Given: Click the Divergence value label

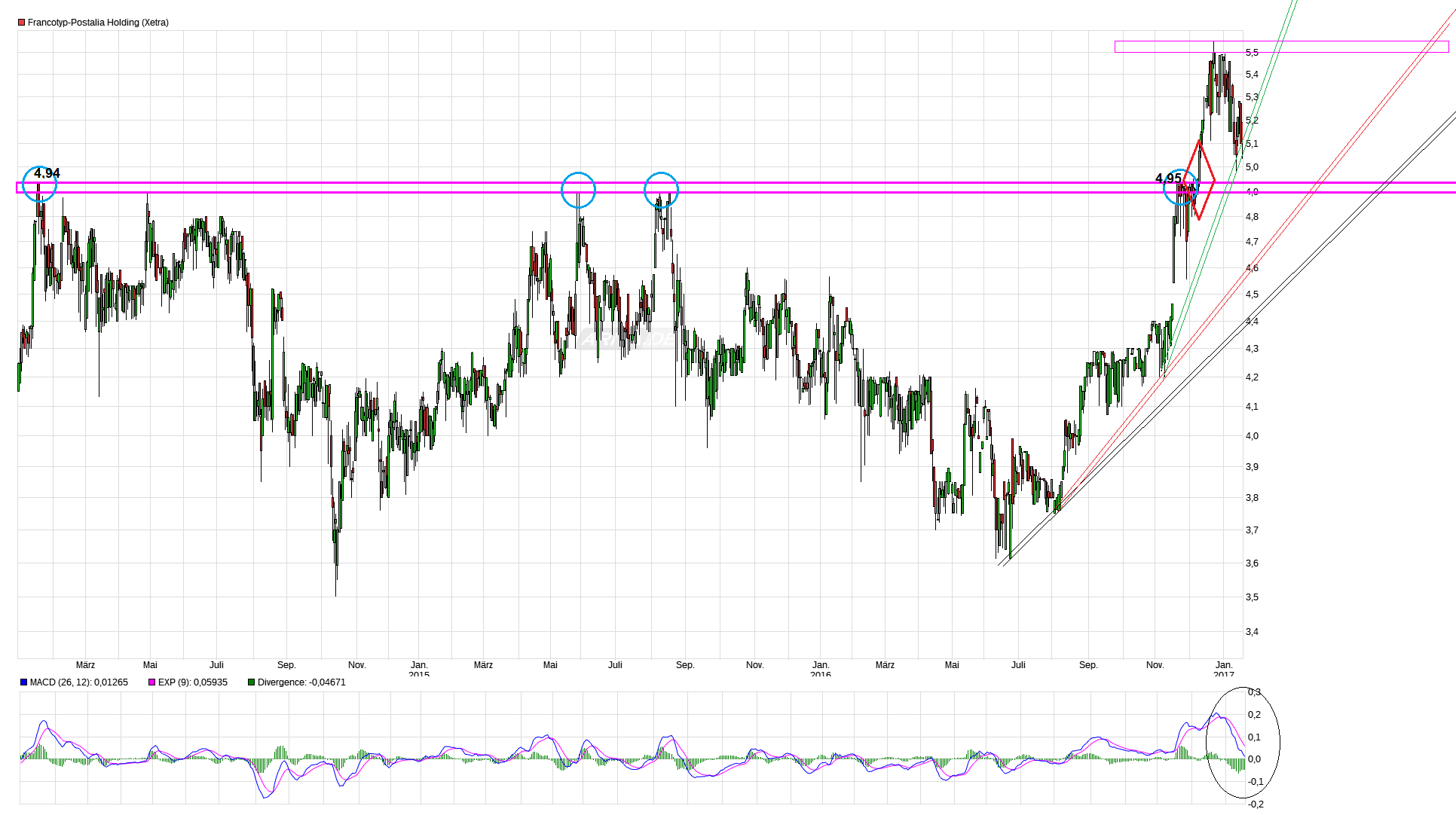Looking at the screenshot, I should tap(301, 682).
